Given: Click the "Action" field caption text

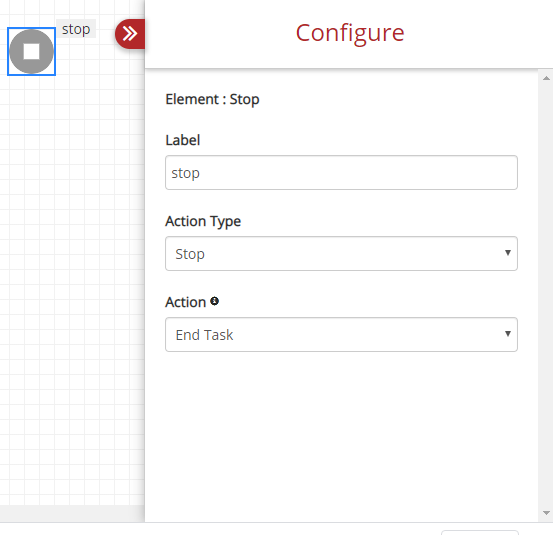Looking at the screenshot, I should coord(186,302).
